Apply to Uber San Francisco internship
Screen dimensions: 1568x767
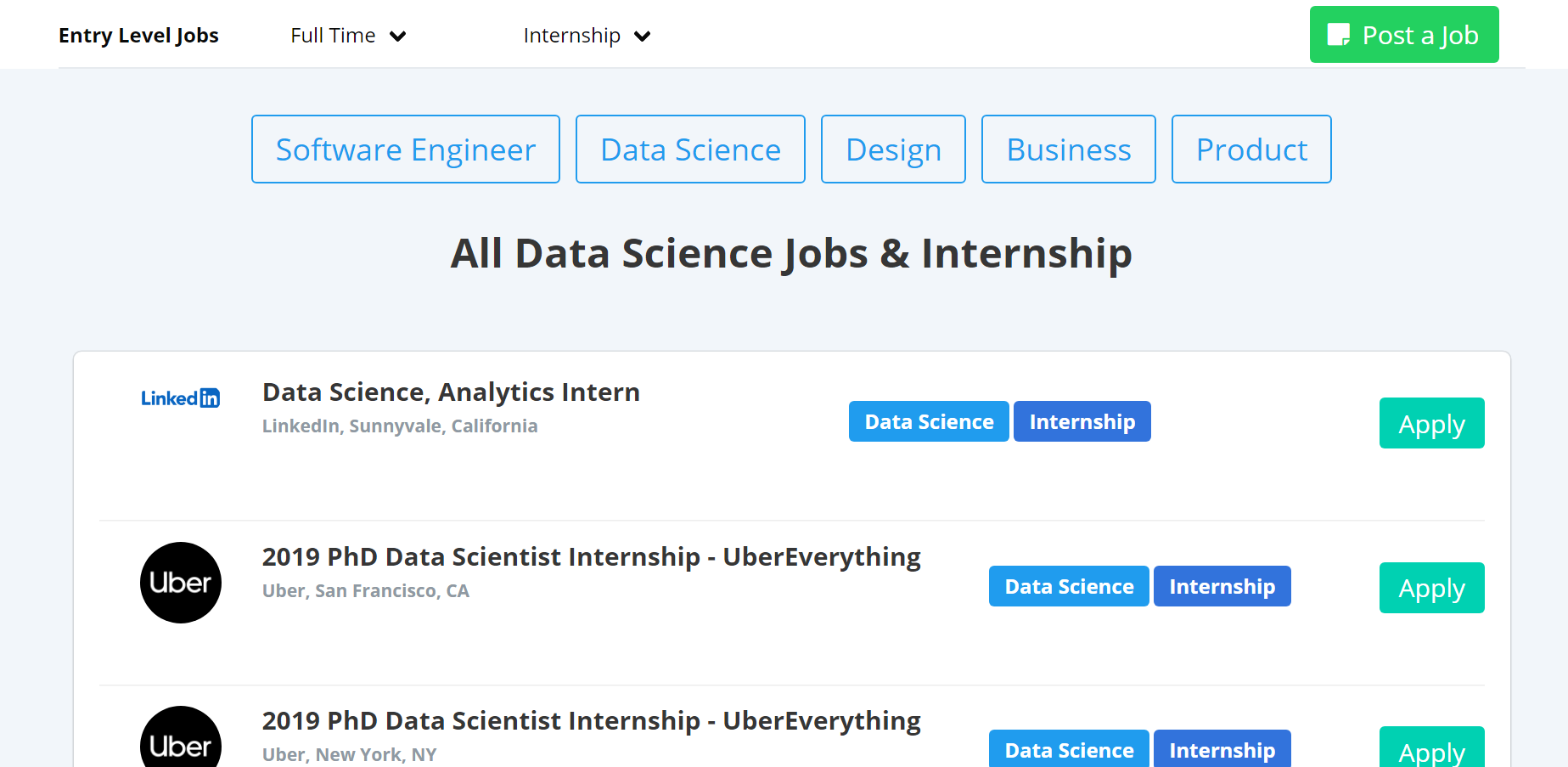(1431, 588)
